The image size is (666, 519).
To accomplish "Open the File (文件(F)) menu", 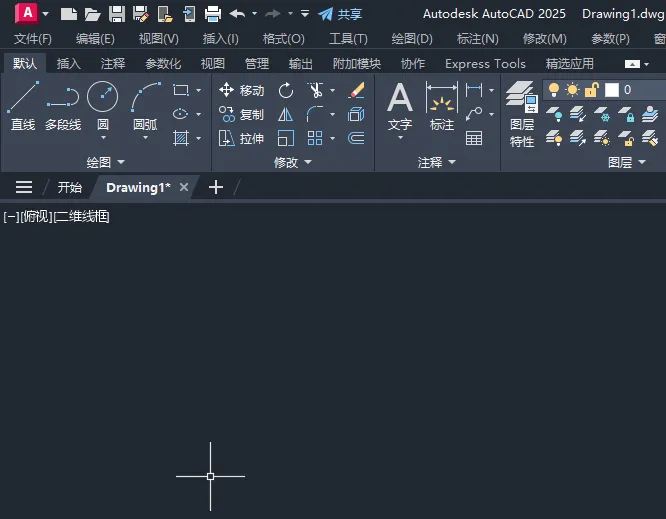I will pyautogui.click(x=33, y=39).
